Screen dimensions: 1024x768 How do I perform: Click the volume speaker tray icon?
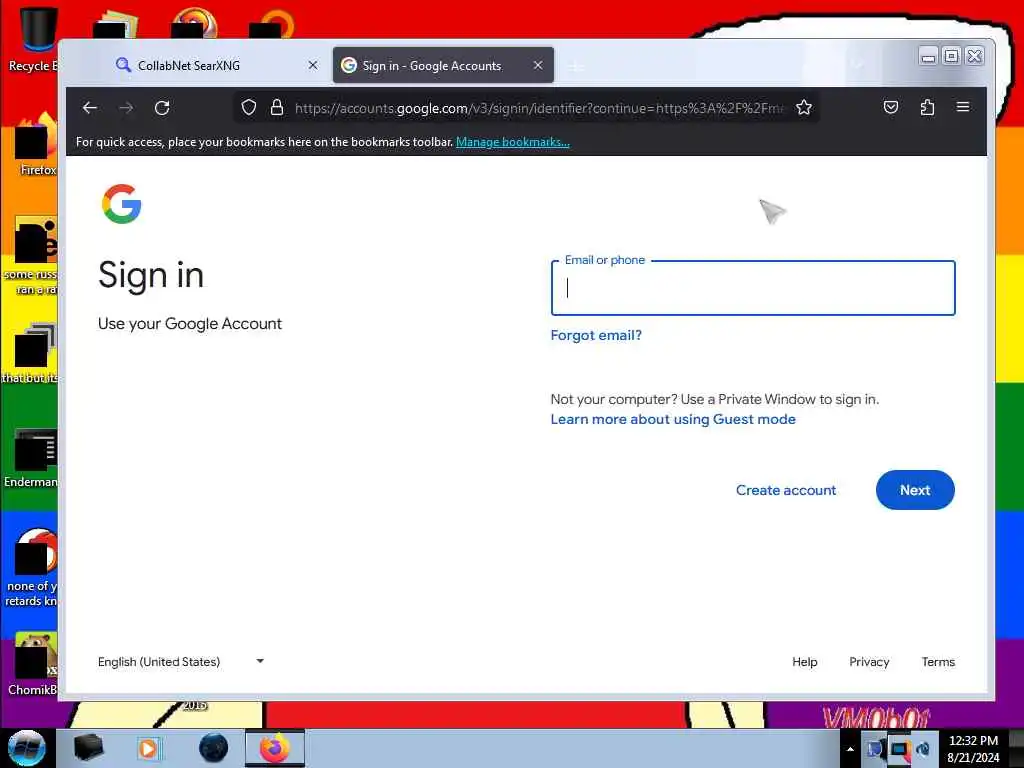(x=924, y=749)
